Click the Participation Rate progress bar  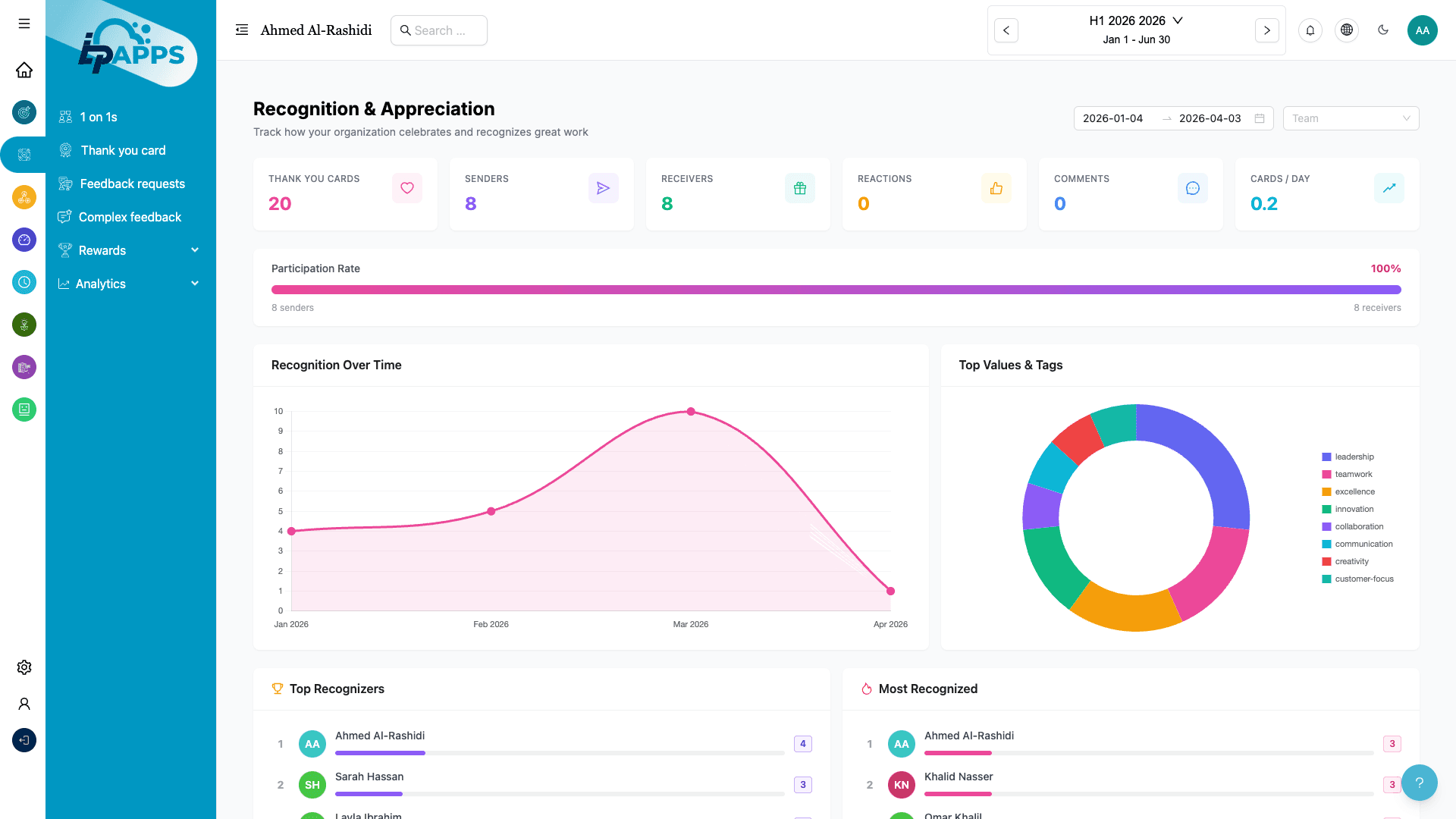pos(836,290)
